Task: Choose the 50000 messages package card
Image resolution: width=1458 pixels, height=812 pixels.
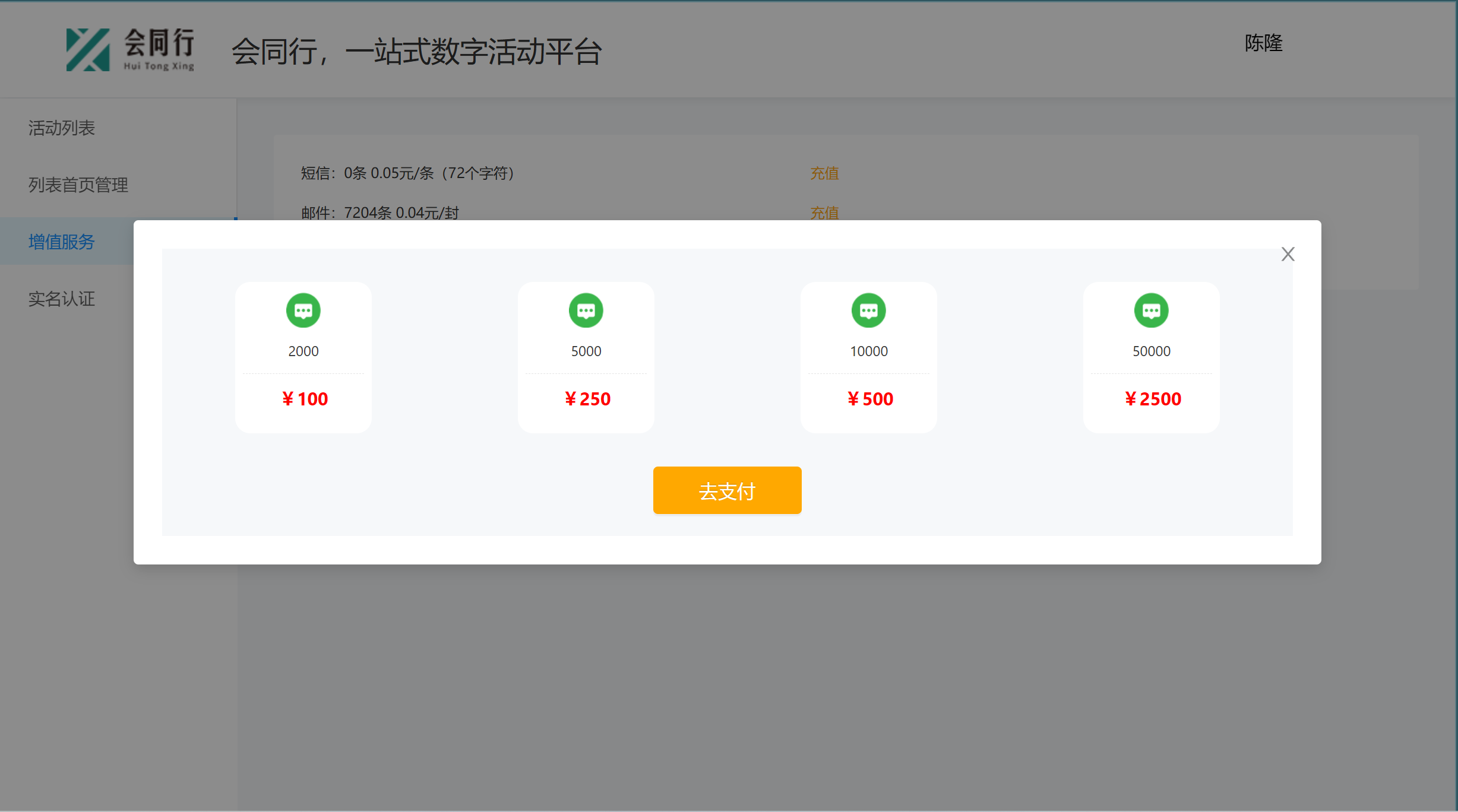Action: 1152,357
